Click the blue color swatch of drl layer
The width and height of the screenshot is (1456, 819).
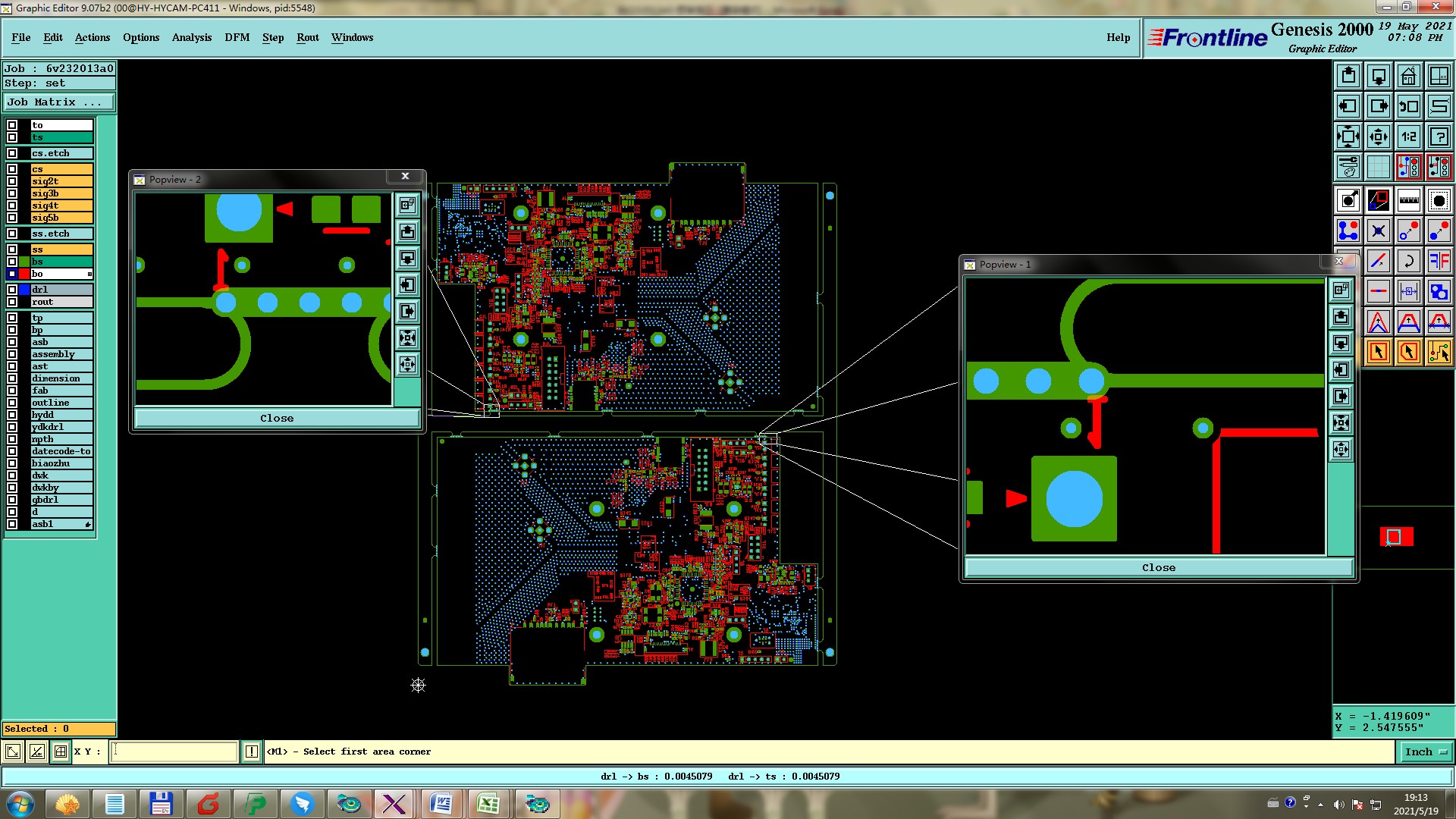pyautogui.click(x=24, y=290)
